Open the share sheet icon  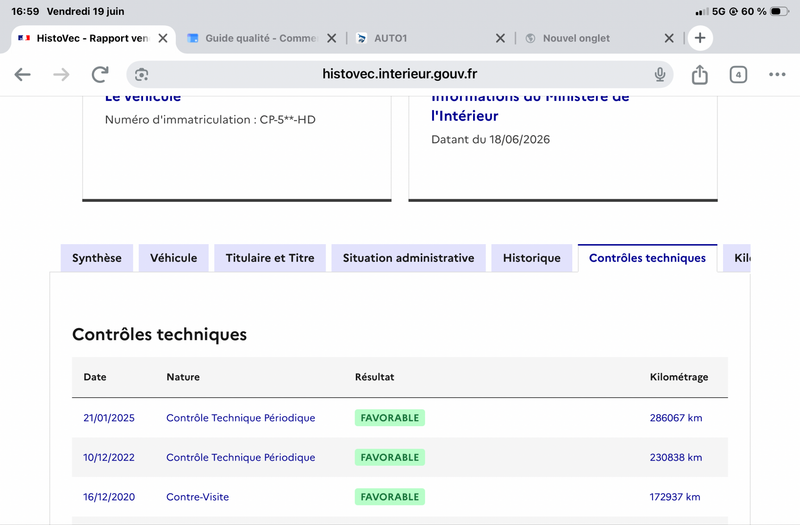[x=699, y=74]
